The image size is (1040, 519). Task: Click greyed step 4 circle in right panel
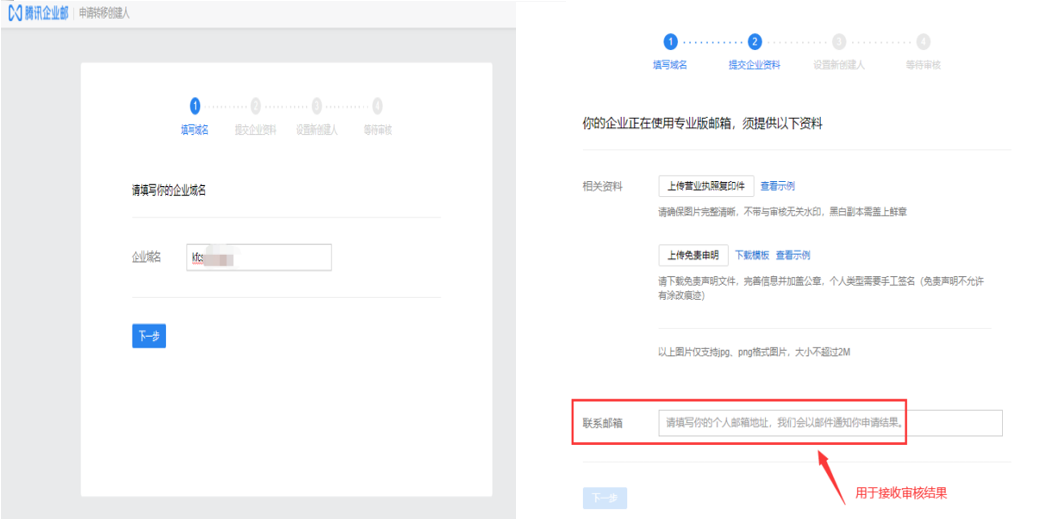click(x=923, y=41)
